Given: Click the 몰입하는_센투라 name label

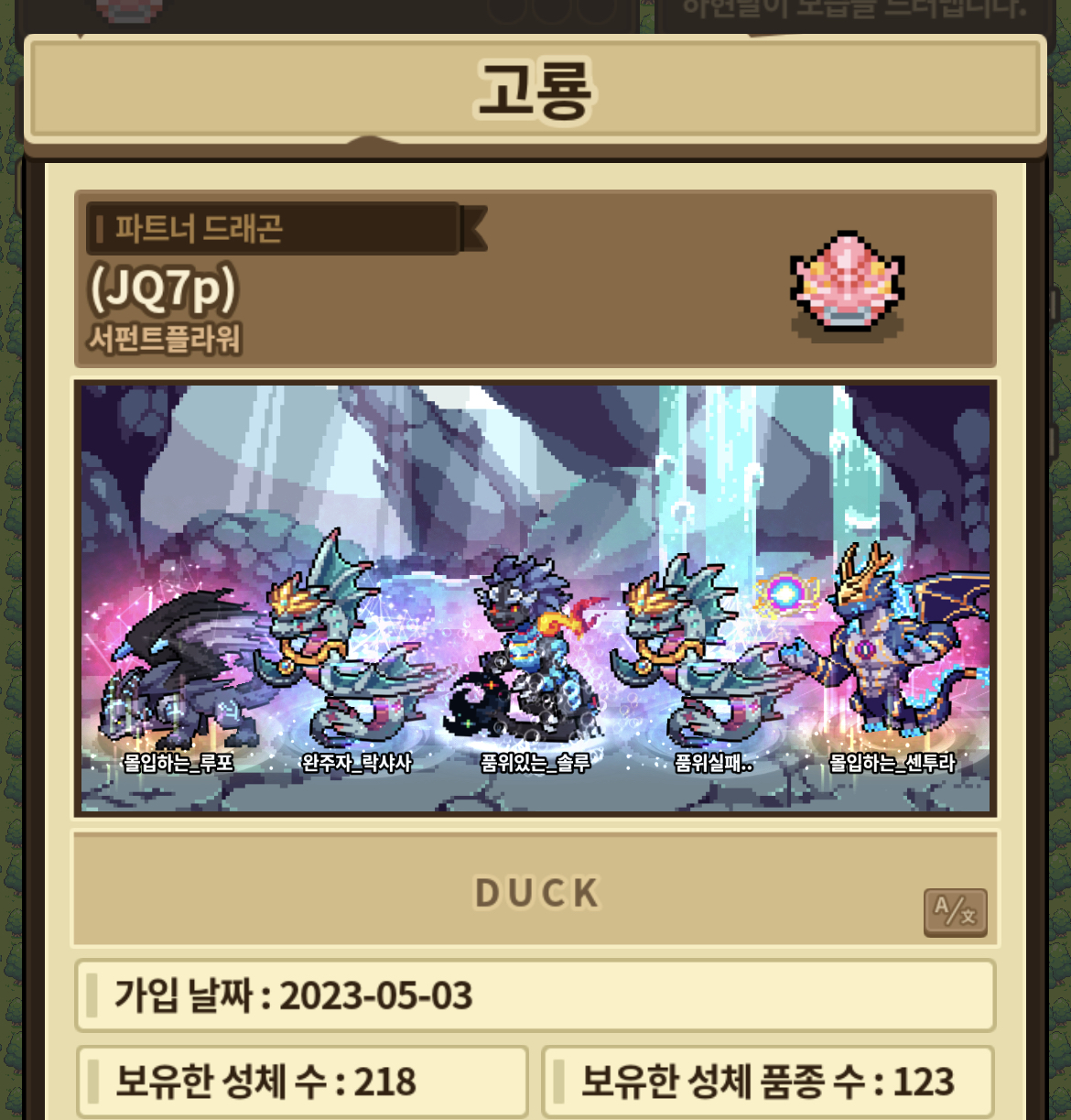Looking at the screenshot, I should (892, 763).
